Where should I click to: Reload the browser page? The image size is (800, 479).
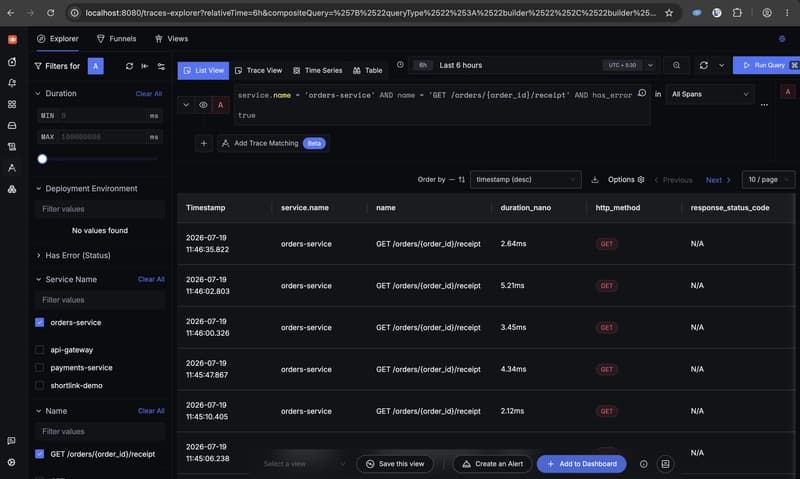point(51,13)
